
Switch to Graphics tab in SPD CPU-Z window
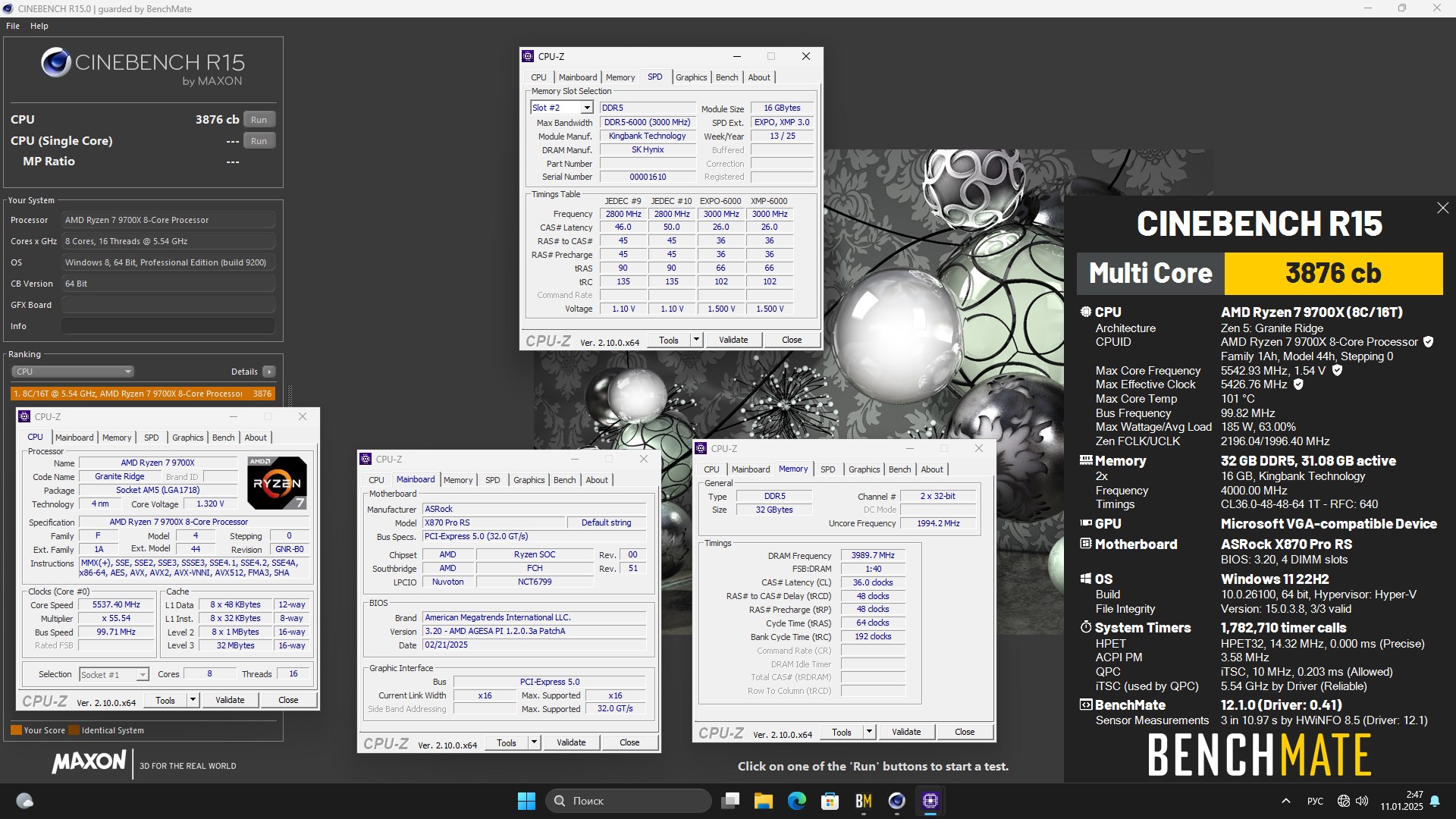691,77
